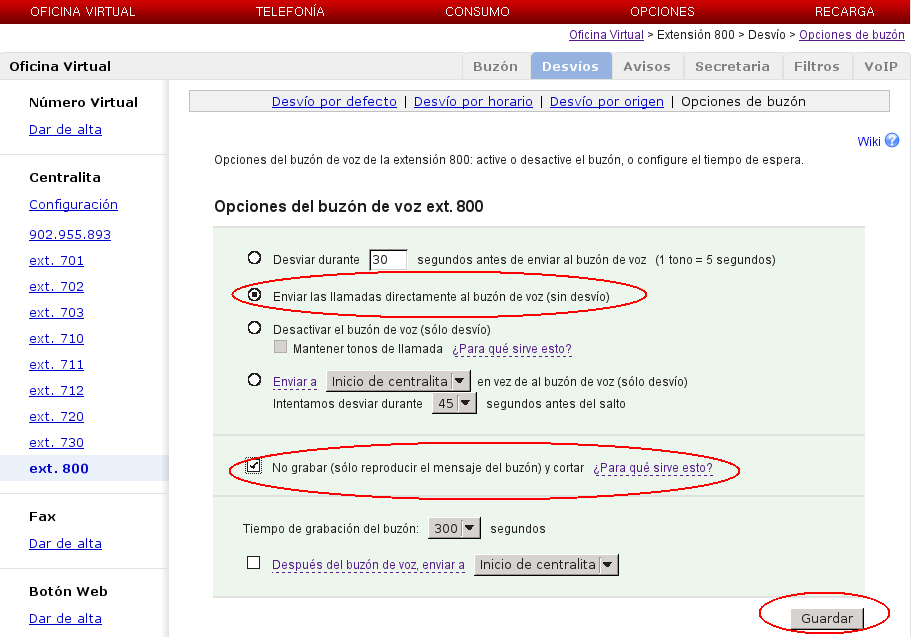Open the Secretaria tab
This screenshot has height=637, width=911.
point(732,66)
